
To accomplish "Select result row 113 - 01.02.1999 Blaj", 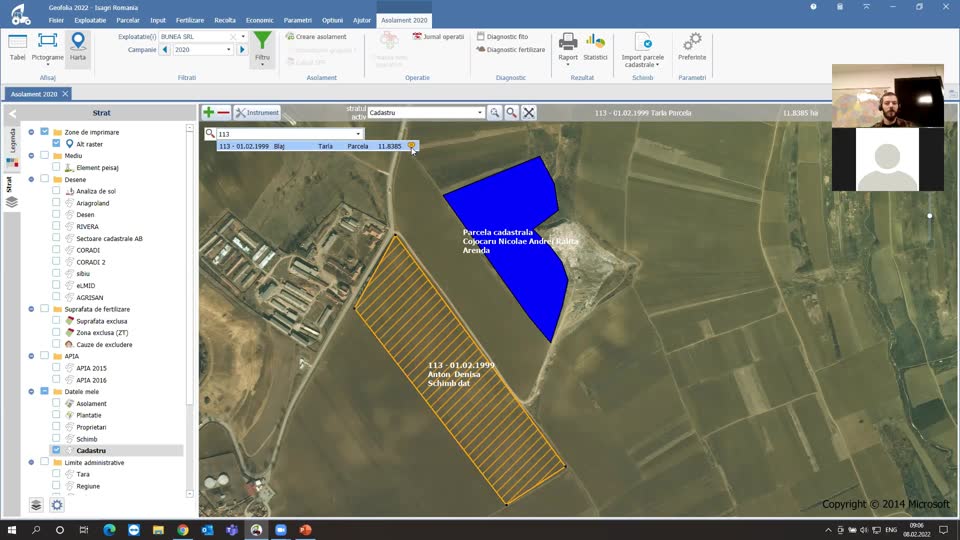I will (x=317, y=146).
